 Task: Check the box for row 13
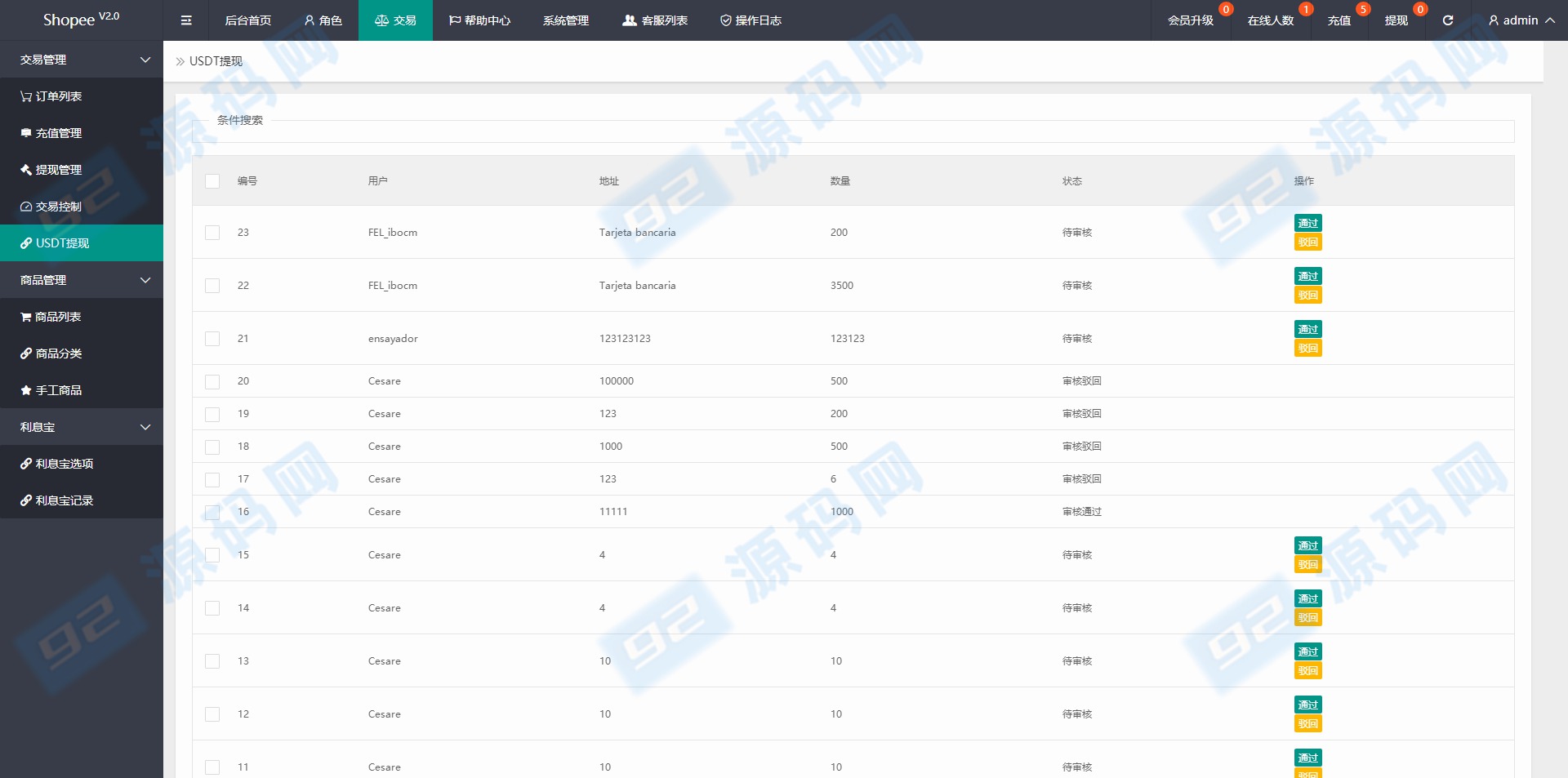(212, 661)
